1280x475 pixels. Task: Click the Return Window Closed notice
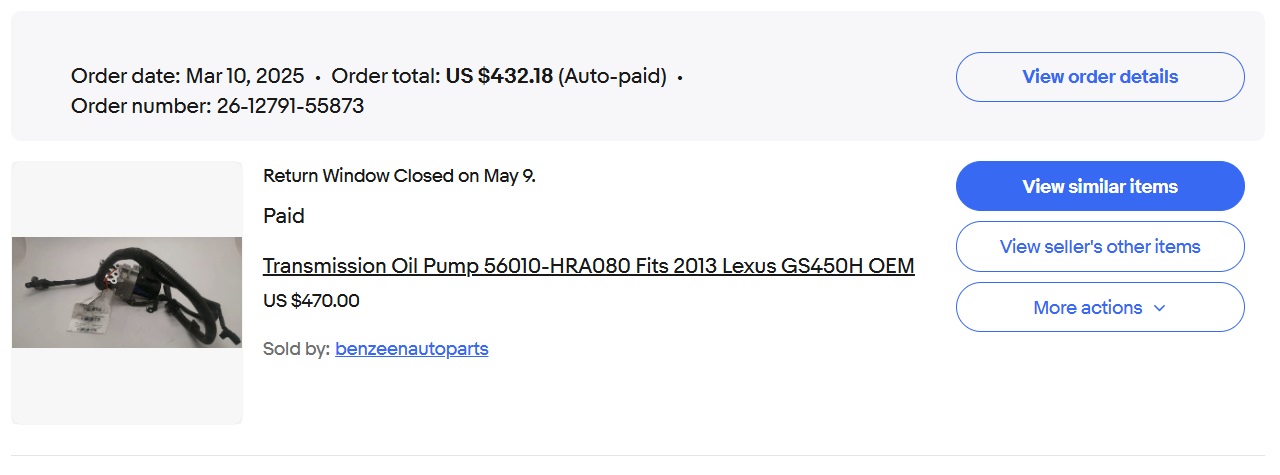coord(399,176)
